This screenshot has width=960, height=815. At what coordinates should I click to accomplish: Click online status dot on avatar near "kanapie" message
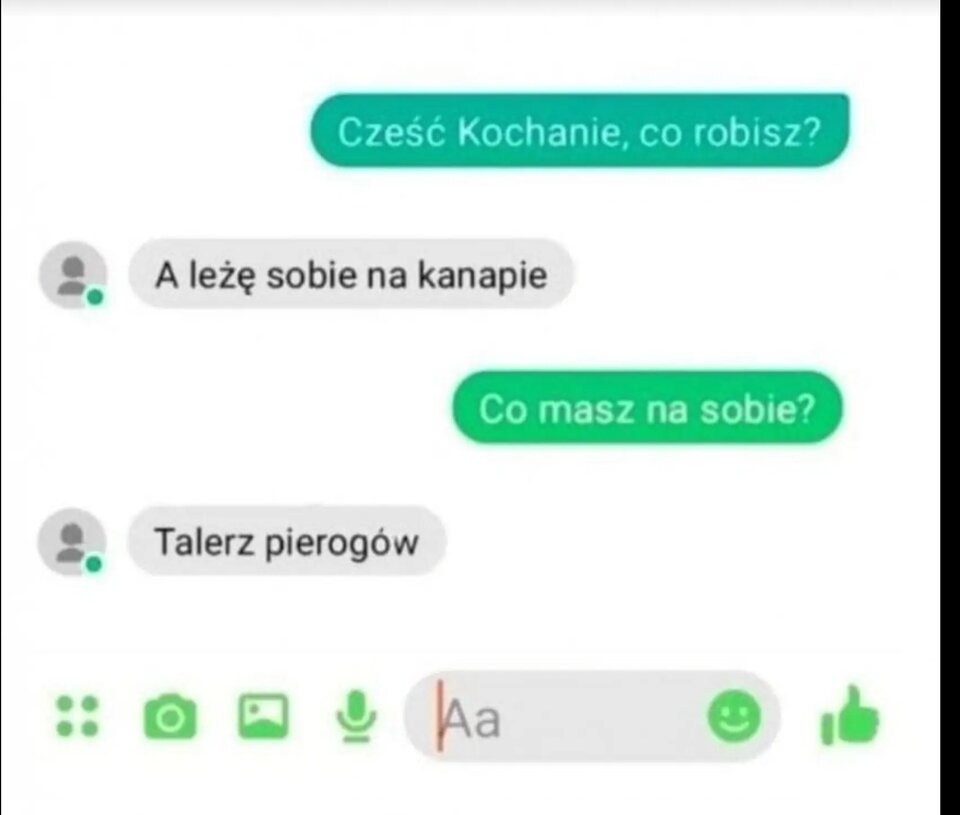(x=95, y=298)
